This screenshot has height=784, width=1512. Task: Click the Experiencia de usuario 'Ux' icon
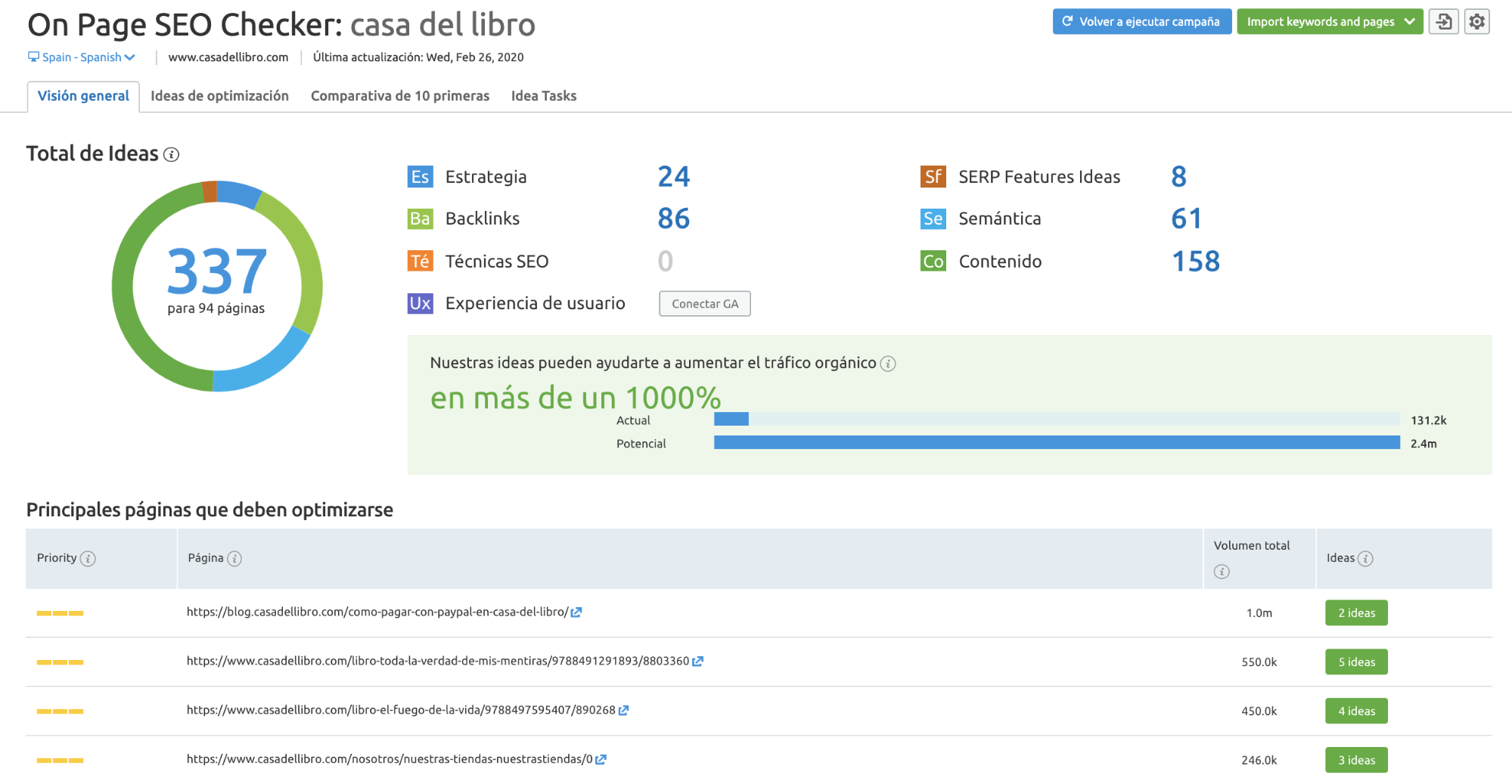click(420, 304)
